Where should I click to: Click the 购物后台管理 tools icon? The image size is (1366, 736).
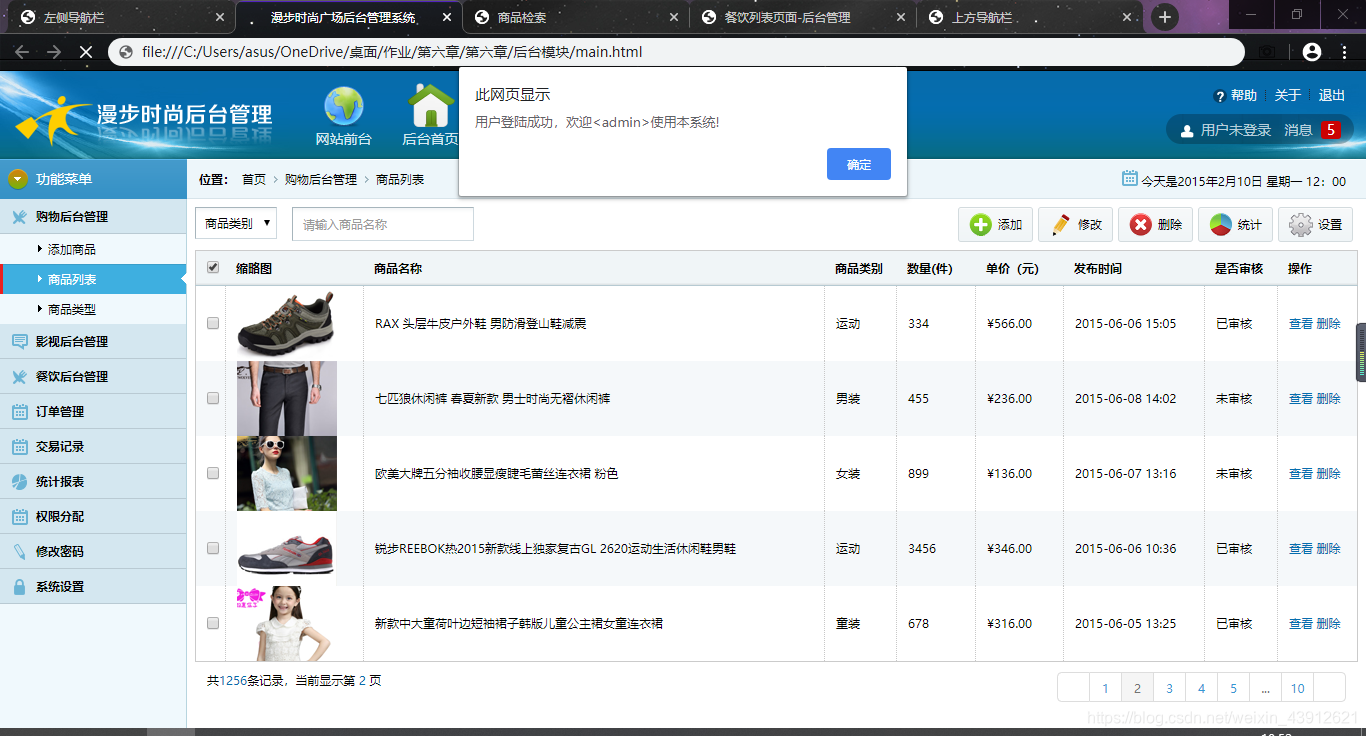19,217
